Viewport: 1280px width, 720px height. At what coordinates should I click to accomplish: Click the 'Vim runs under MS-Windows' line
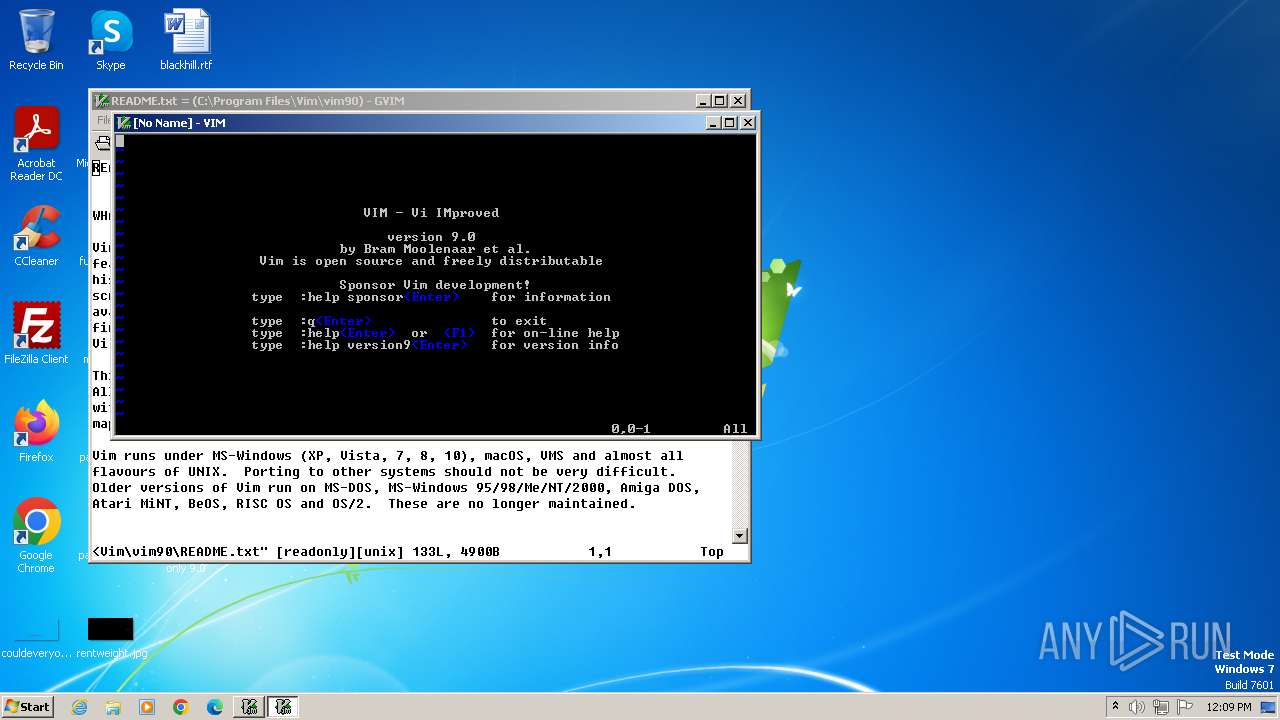tap(388, 456)
